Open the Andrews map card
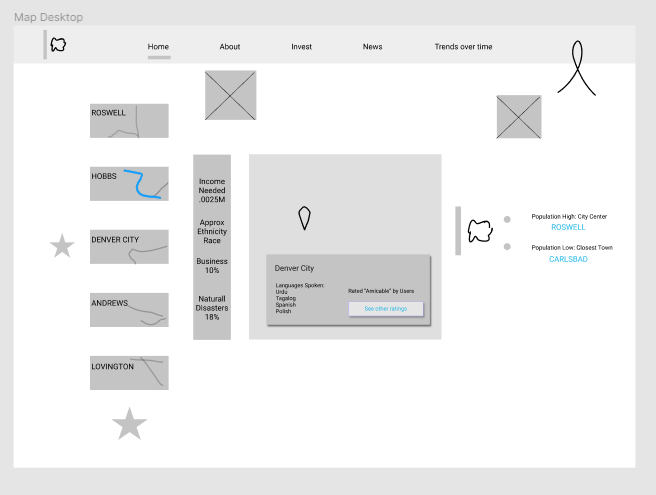The width and height of the screenshot is (656, 495). click(129, 310)
